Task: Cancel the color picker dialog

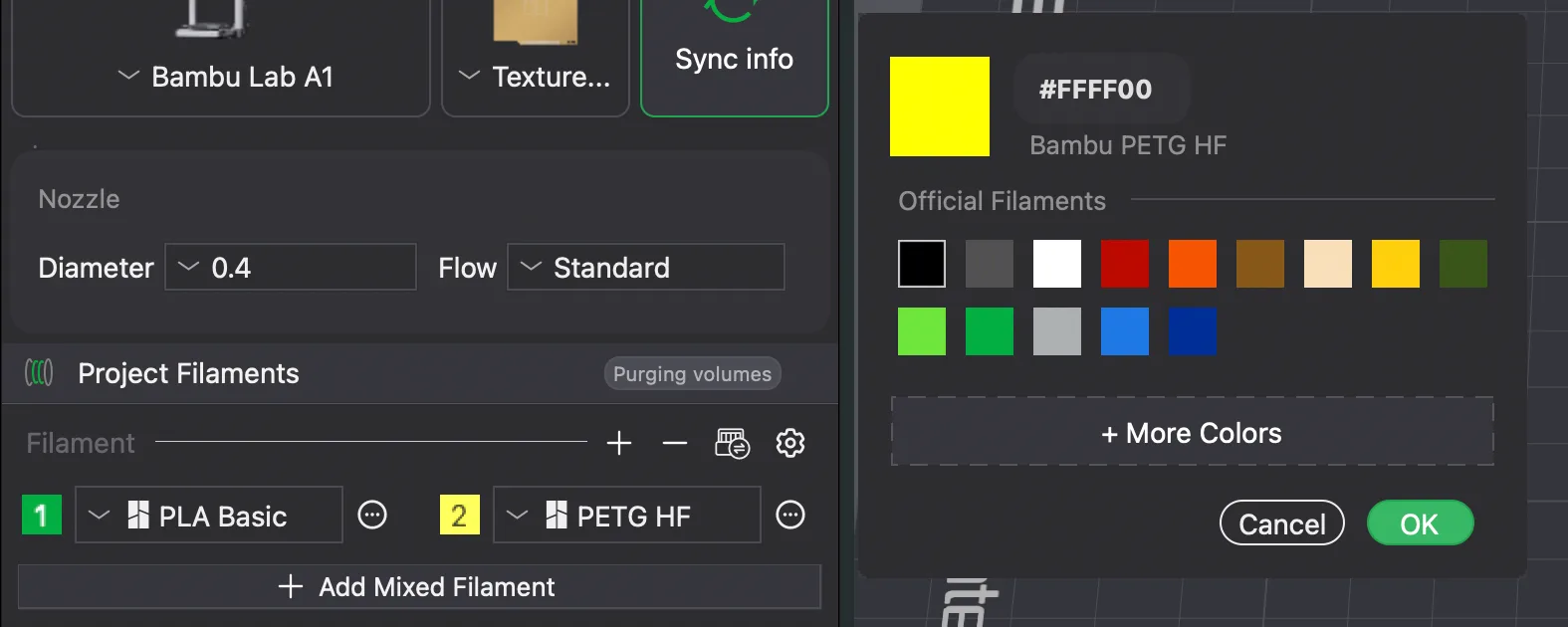Action: pyautogui.click(x=1282, y=523)
